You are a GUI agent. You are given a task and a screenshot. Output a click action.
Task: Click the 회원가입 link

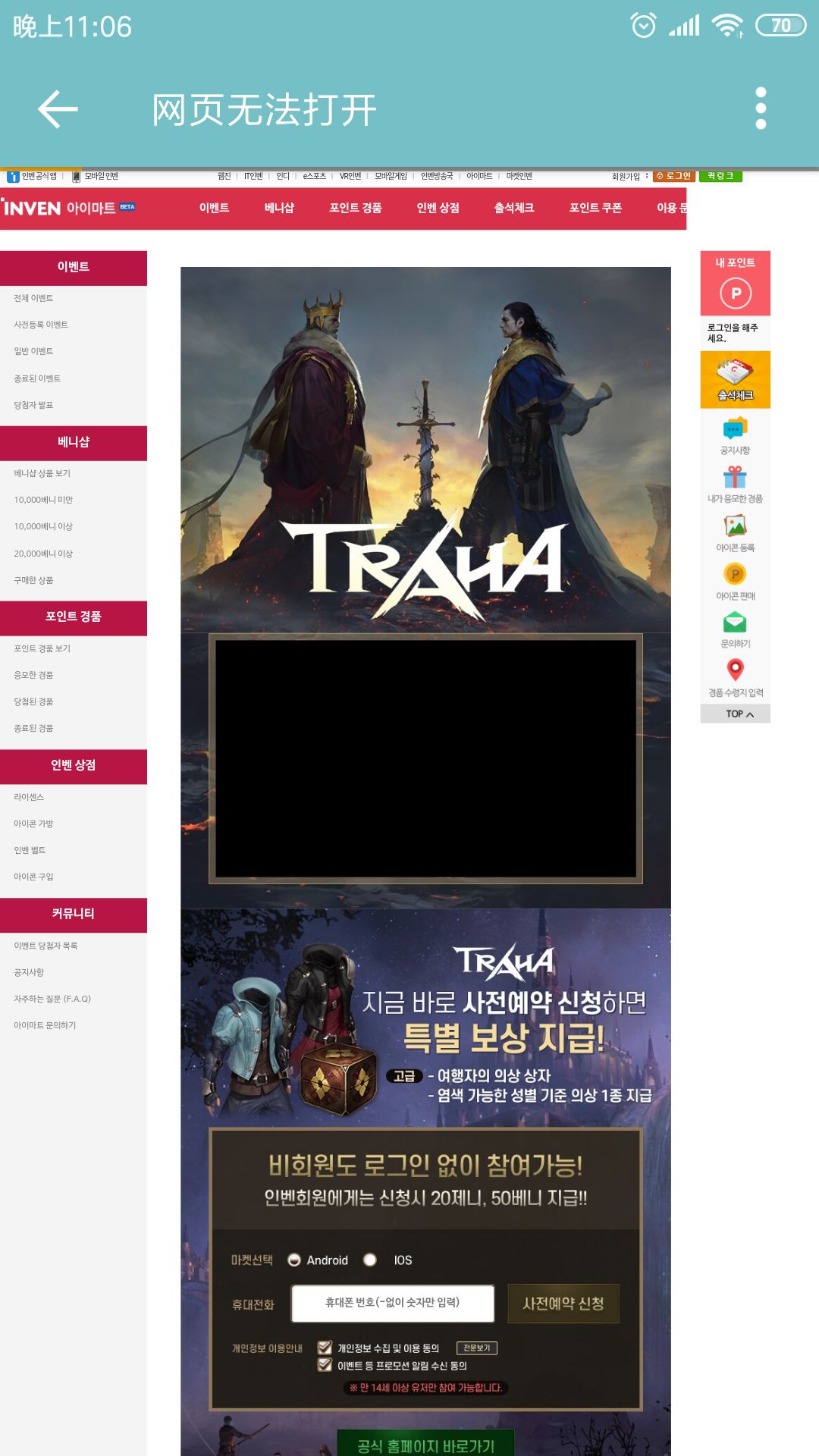626,177
